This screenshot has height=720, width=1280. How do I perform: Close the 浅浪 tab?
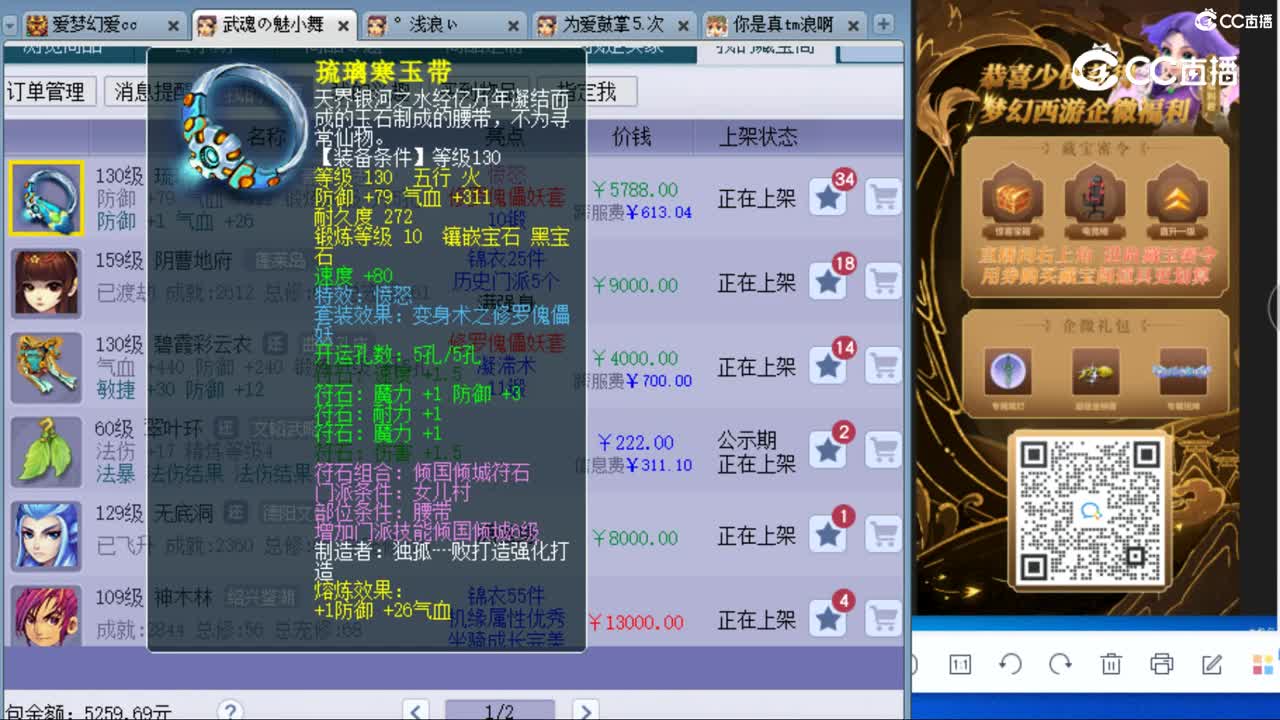pos(514,26)
